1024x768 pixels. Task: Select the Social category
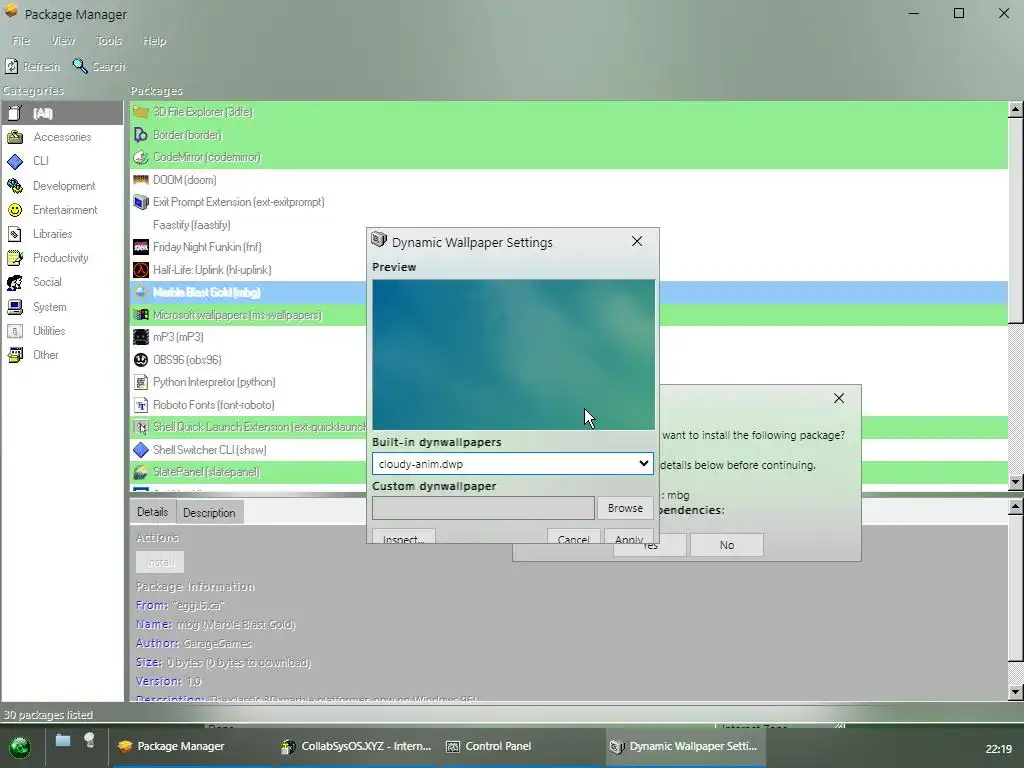coord(61,282)
